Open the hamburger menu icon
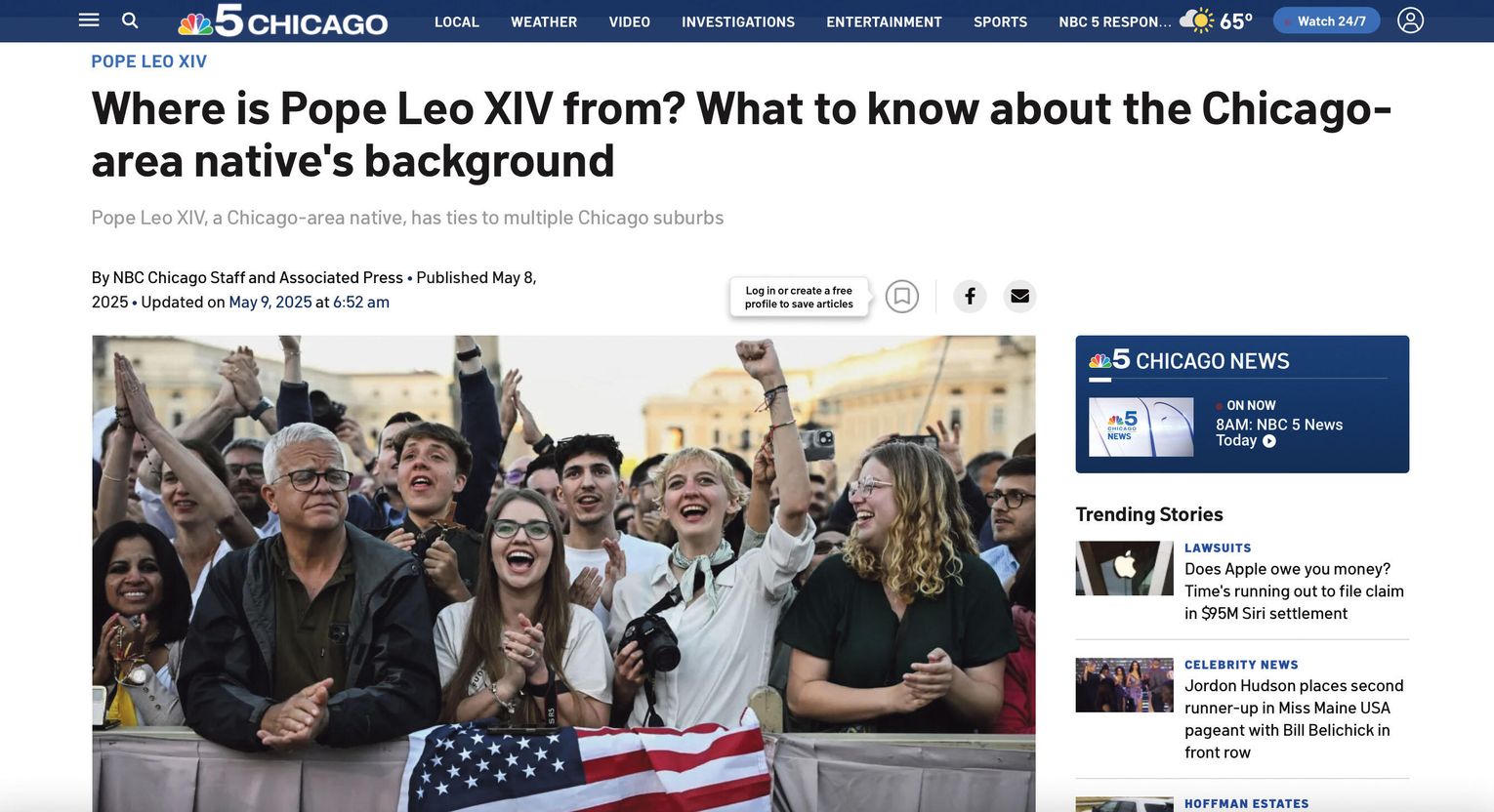This screenshot has width=1494, height=812. [x=89, y=20]
